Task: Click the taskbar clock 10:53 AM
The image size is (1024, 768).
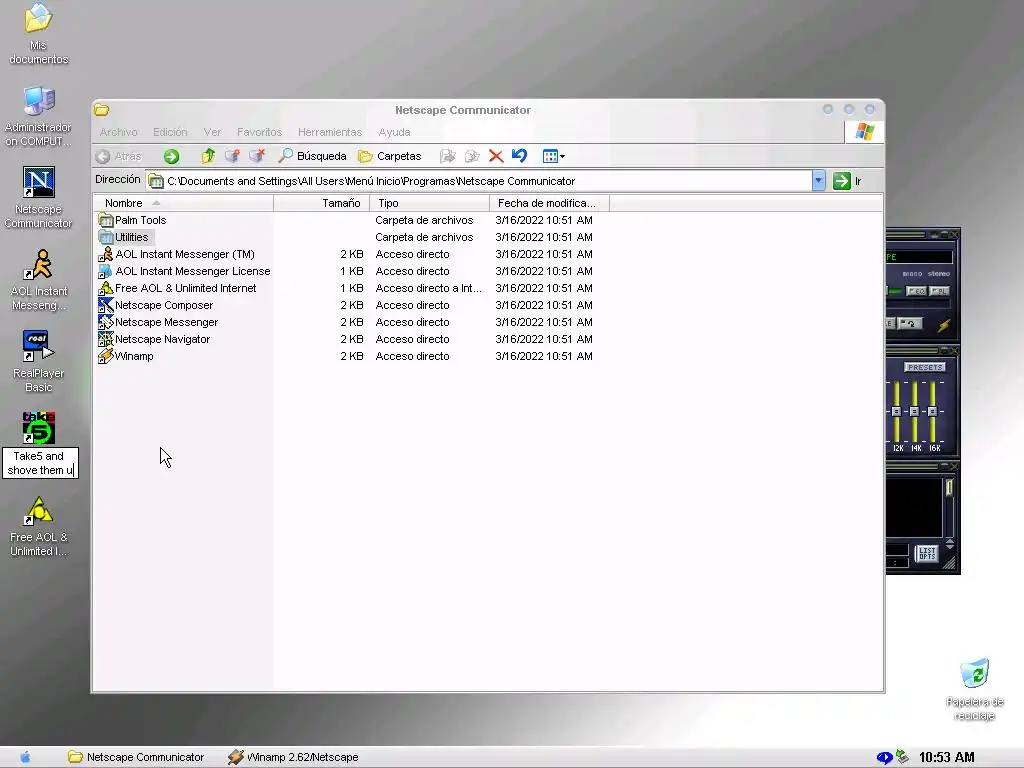Action: click(946, 757)
